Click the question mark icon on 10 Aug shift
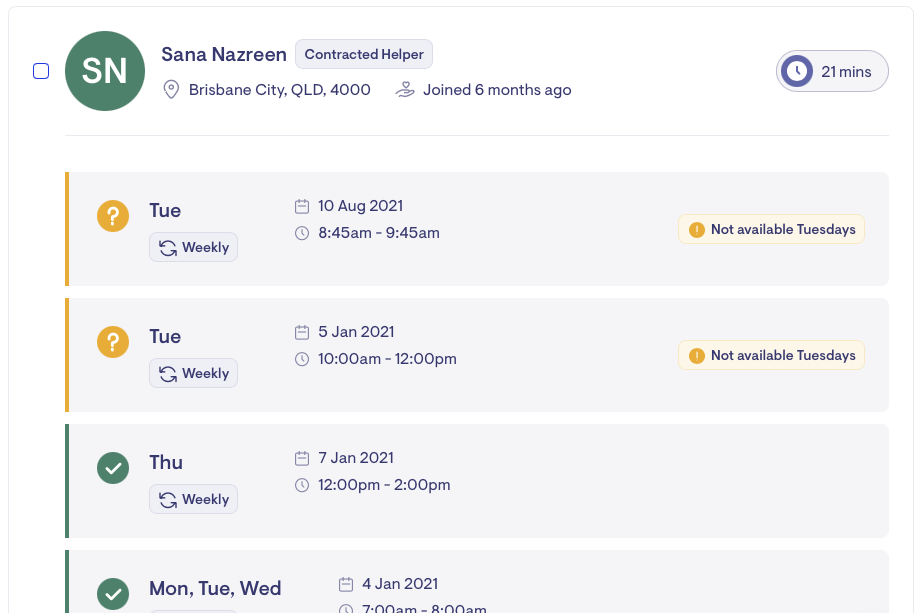The height and width of the screenshot is (613, 919). [x=113, y=216]
